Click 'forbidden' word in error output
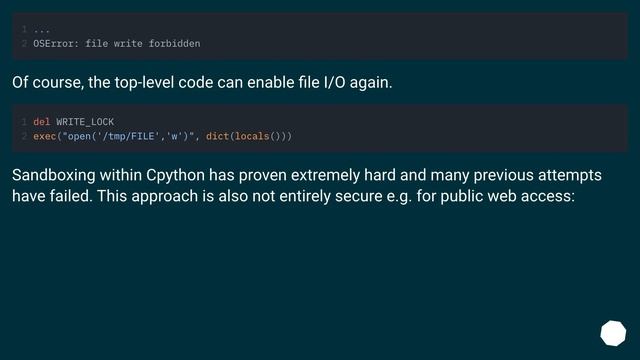 point(175,44)
